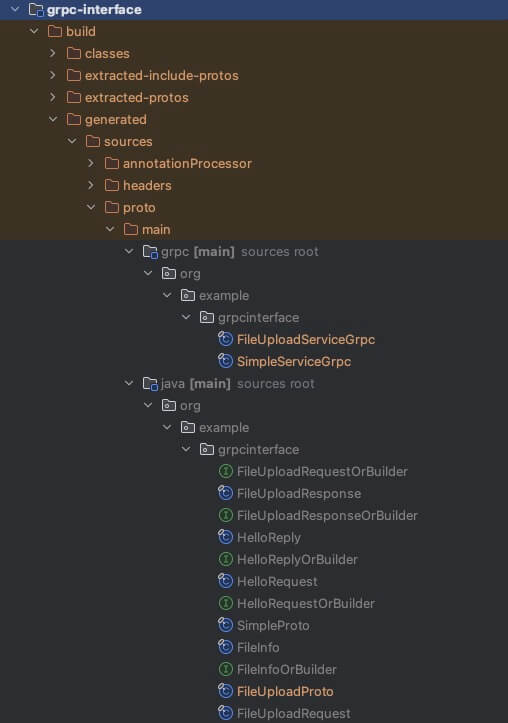Collapse the proto folder
Image resolution: width=508 pixels, height=723 pixels.
91,207
